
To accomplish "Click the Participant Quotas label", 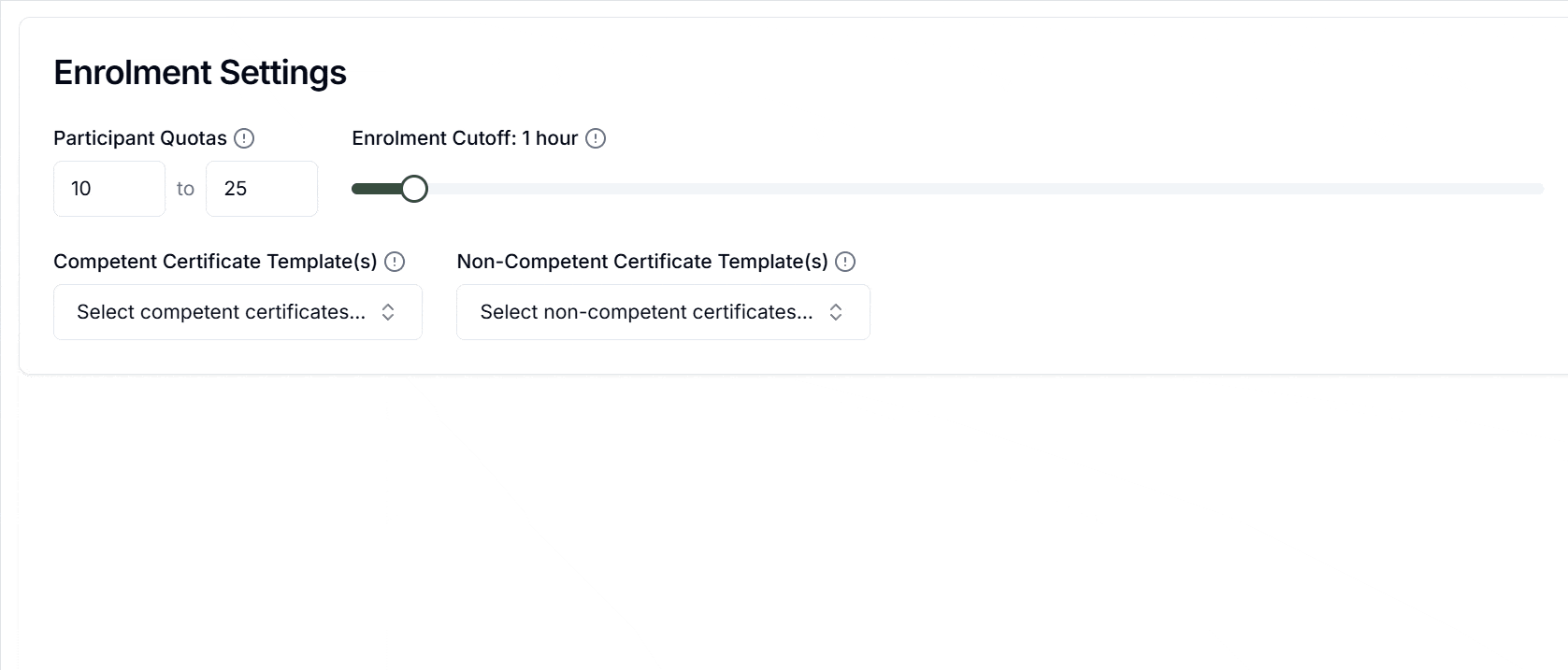I will pos(140,138).
